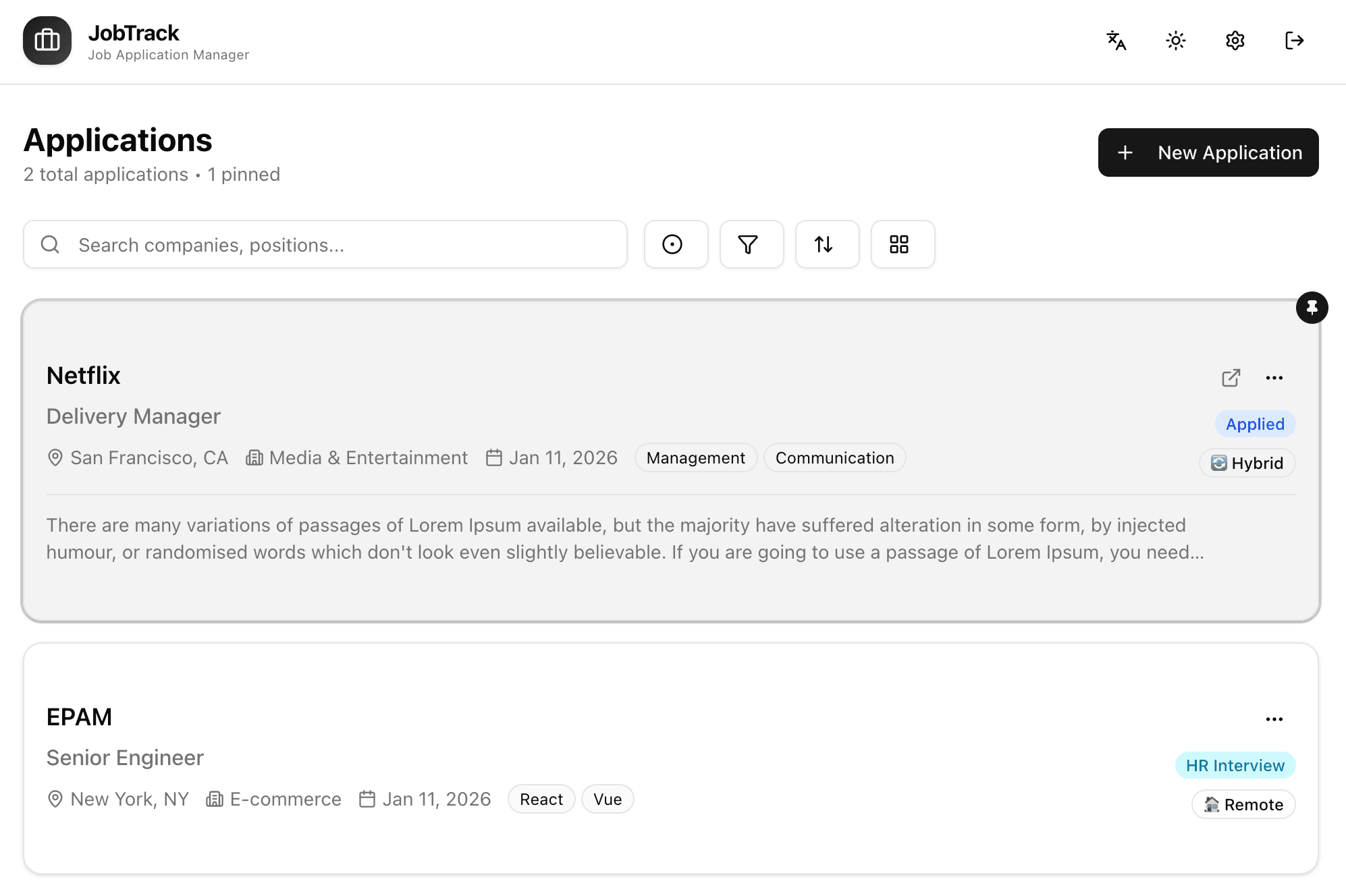Click the Hybrid work mode badge
This screenshot has width=1346, height=896.
pos(1246,463)
